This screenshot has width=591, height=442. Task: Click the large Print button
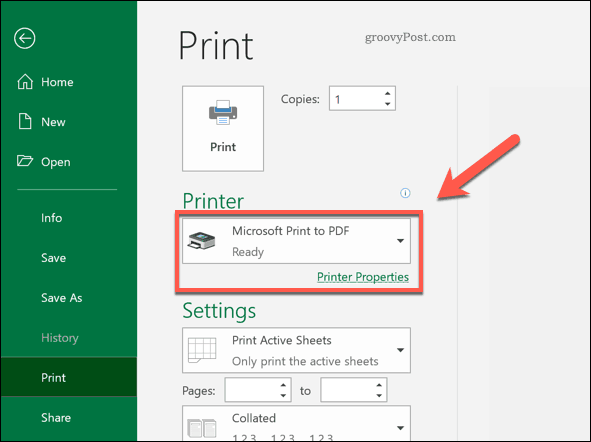point(223,128)
